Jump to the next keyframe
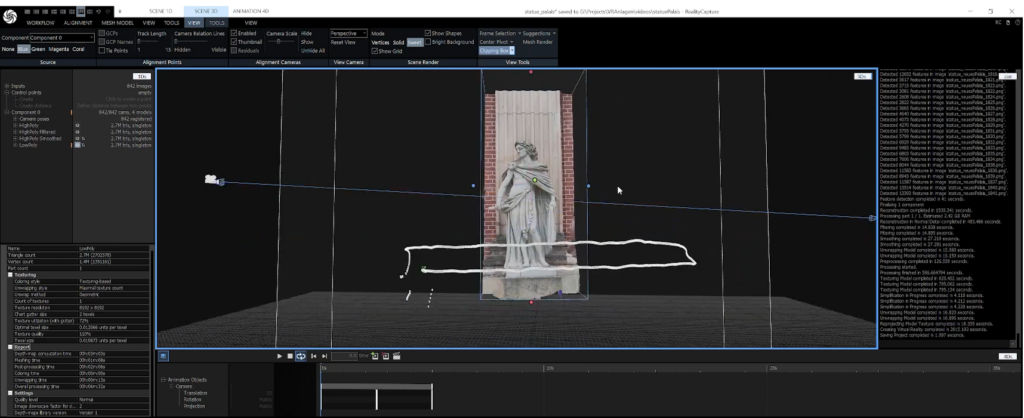This screenshot has width=1024, height=418. tap(324, 356)
